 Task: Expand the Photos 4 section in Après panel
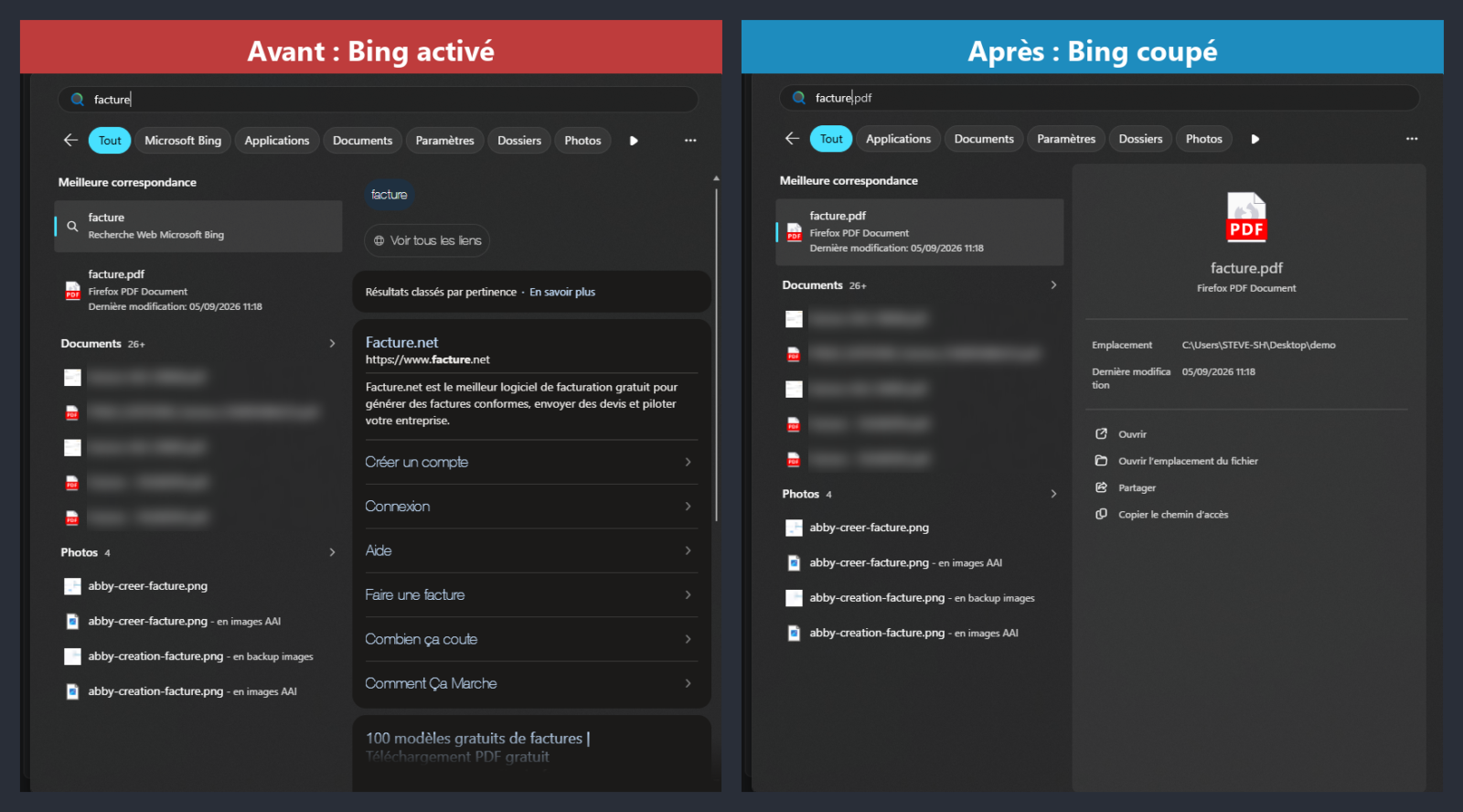[1053, 494]
